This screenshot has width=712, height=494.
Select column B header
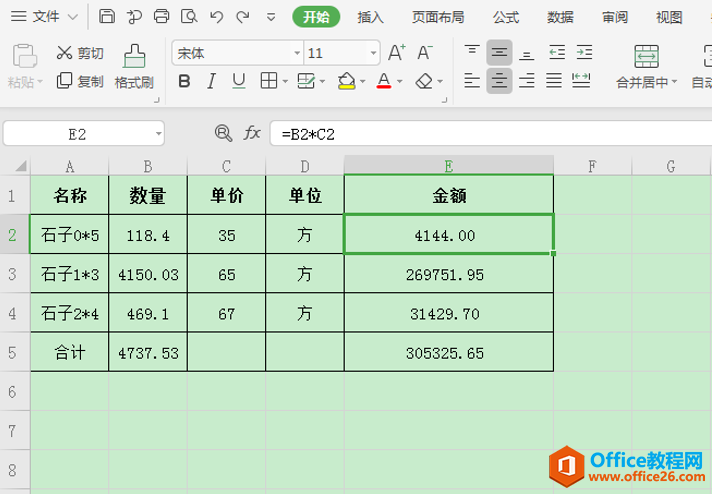click(148, 166)
